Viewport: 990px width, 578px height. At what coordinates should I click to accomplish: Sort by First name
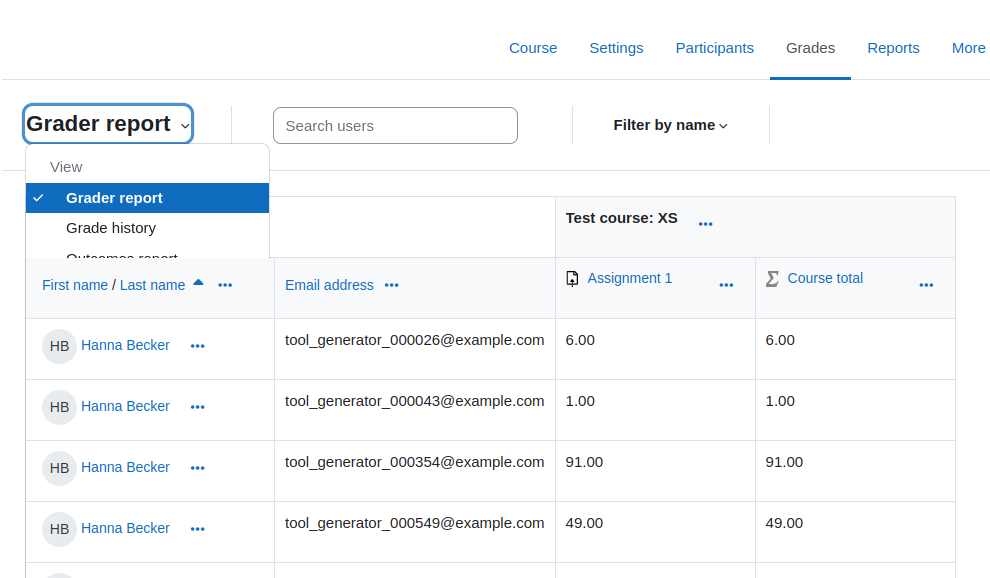click(x=75, y=286)
